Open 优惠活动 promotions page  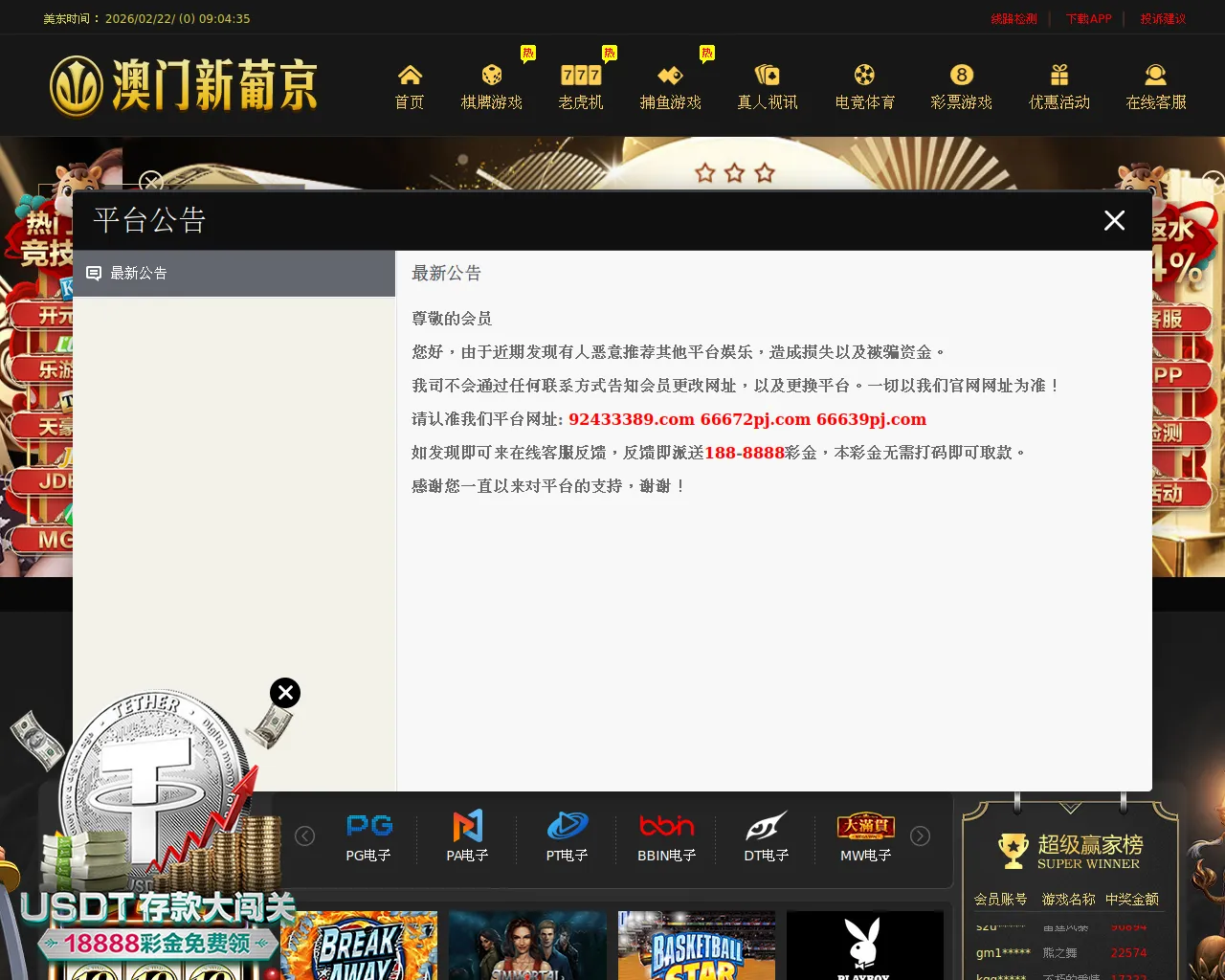tap(1058, 86)
